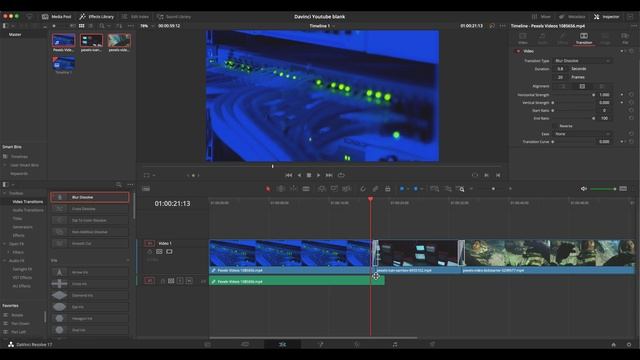
Task: Select Cross Dissolve transition
Action: [90, 209]
